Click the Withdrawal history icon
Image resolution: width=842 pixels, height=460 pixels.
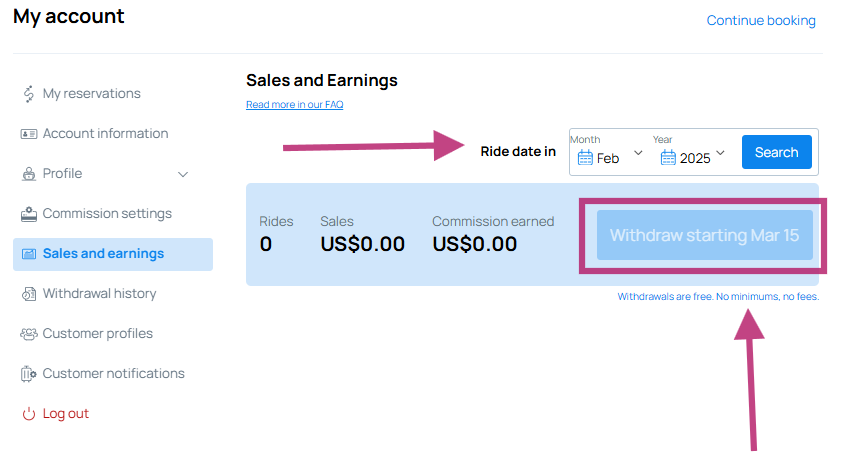pos(28,294)
